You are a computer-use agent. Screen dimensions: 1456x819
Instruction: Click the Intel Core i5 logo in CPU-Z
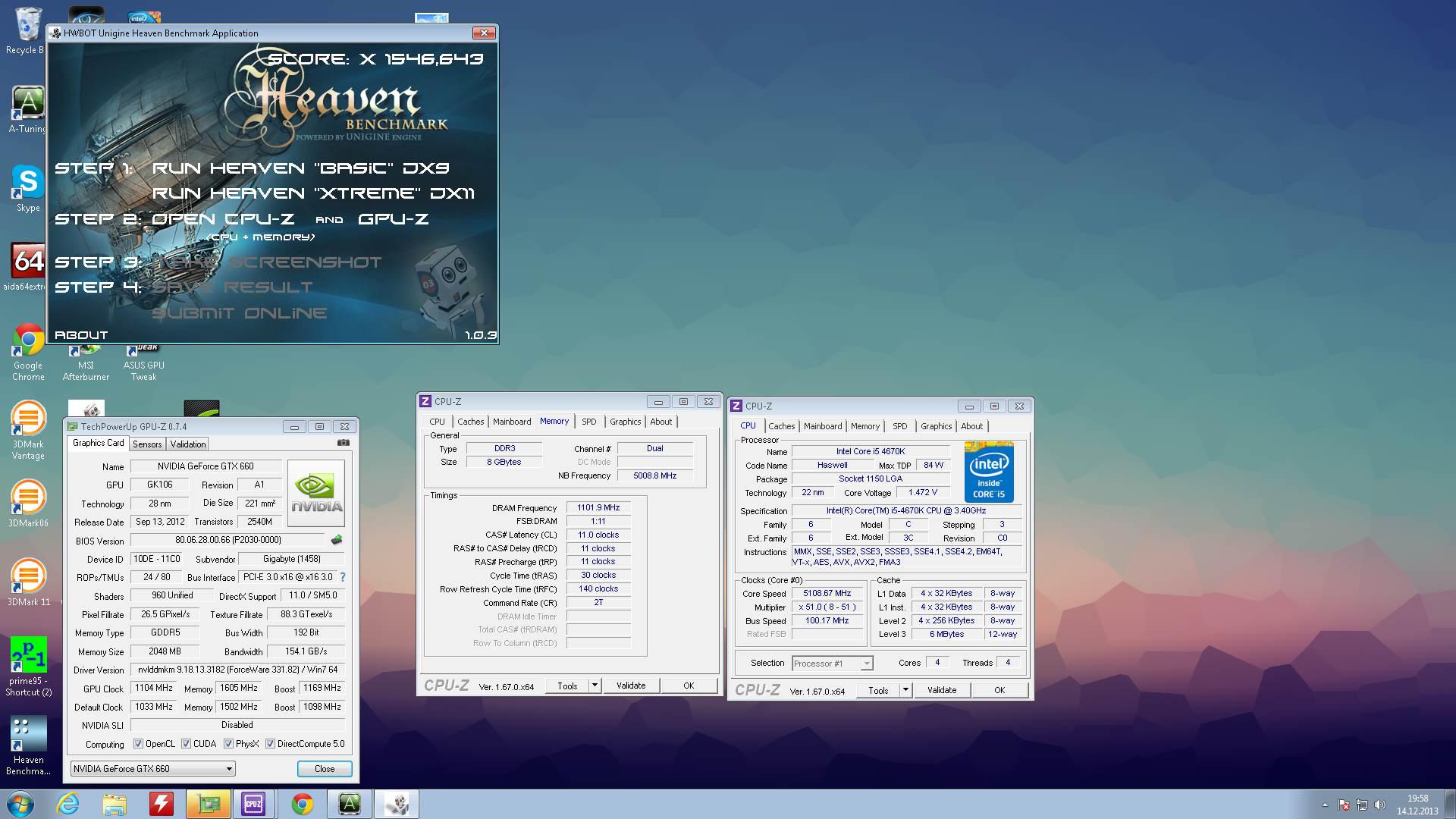[x=989, y=472]
